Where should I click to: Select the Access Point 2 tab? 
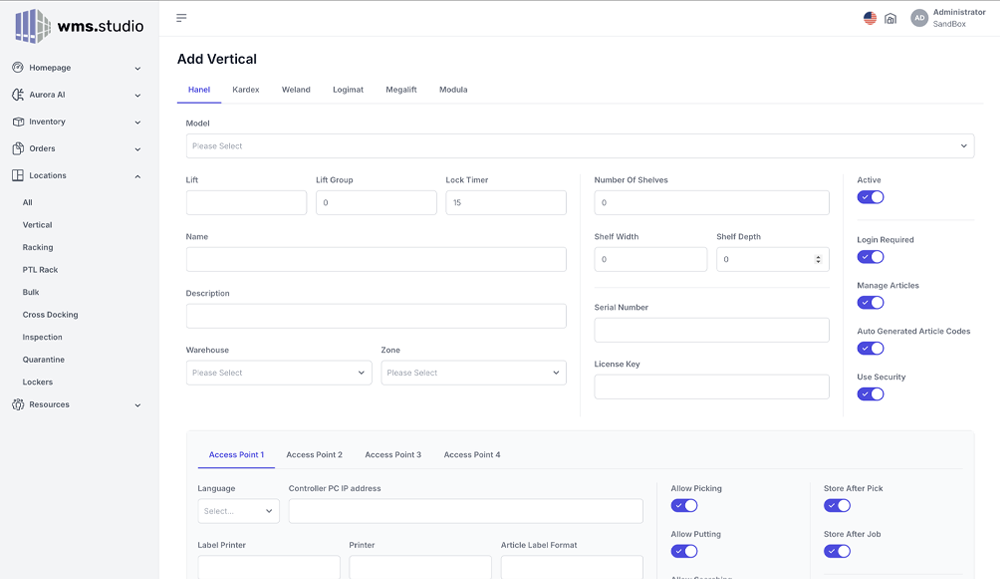[314, 455]
